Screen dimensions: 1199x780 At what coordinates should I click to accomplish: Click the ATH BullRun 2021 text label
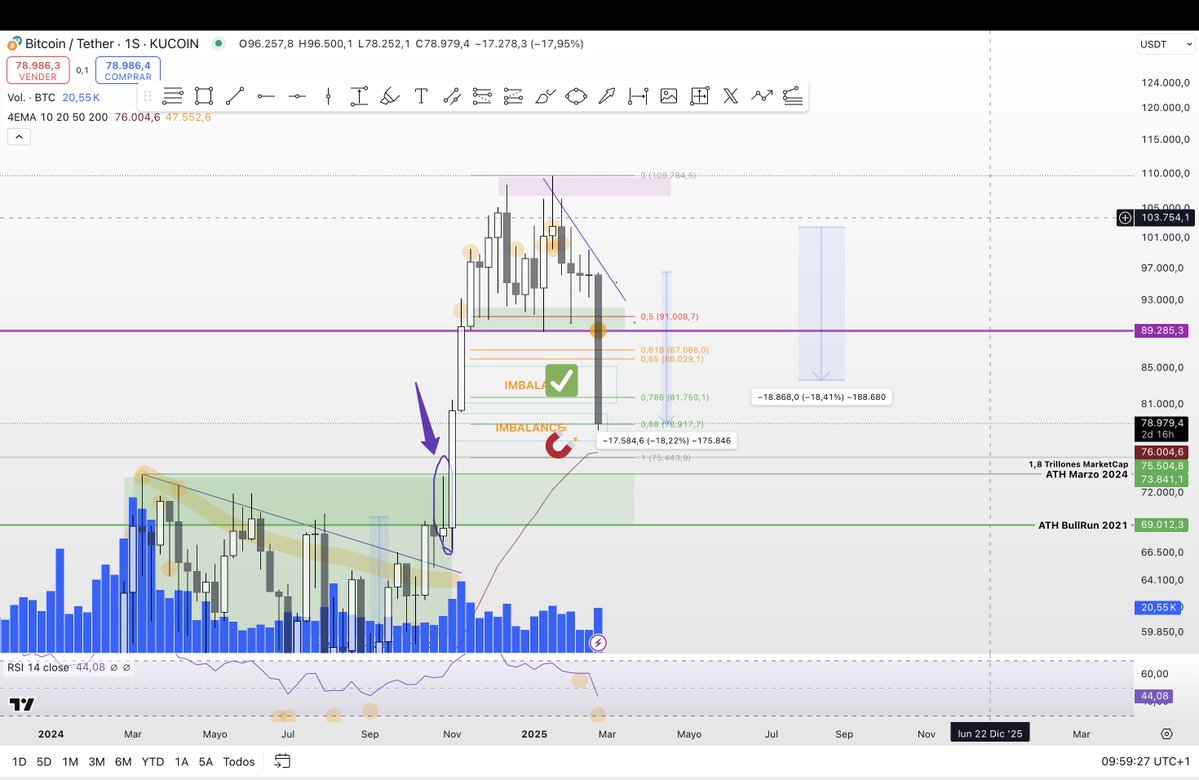pyautogui.click(x=1083, y=525)
